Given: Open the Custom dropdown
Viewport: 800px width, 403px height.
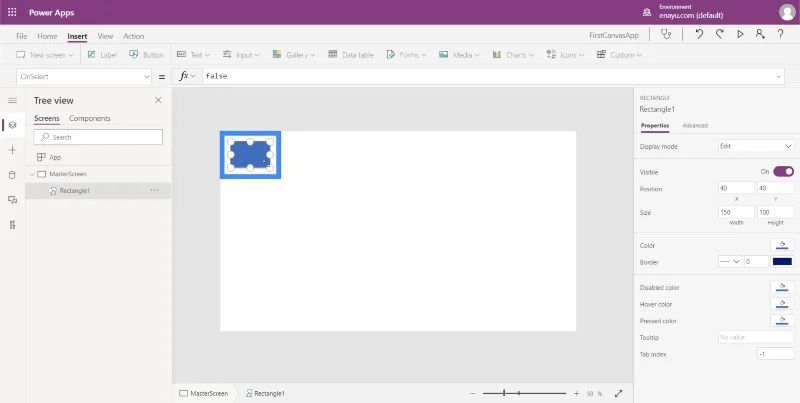Looking at the screenshot, I should (619, 55).
